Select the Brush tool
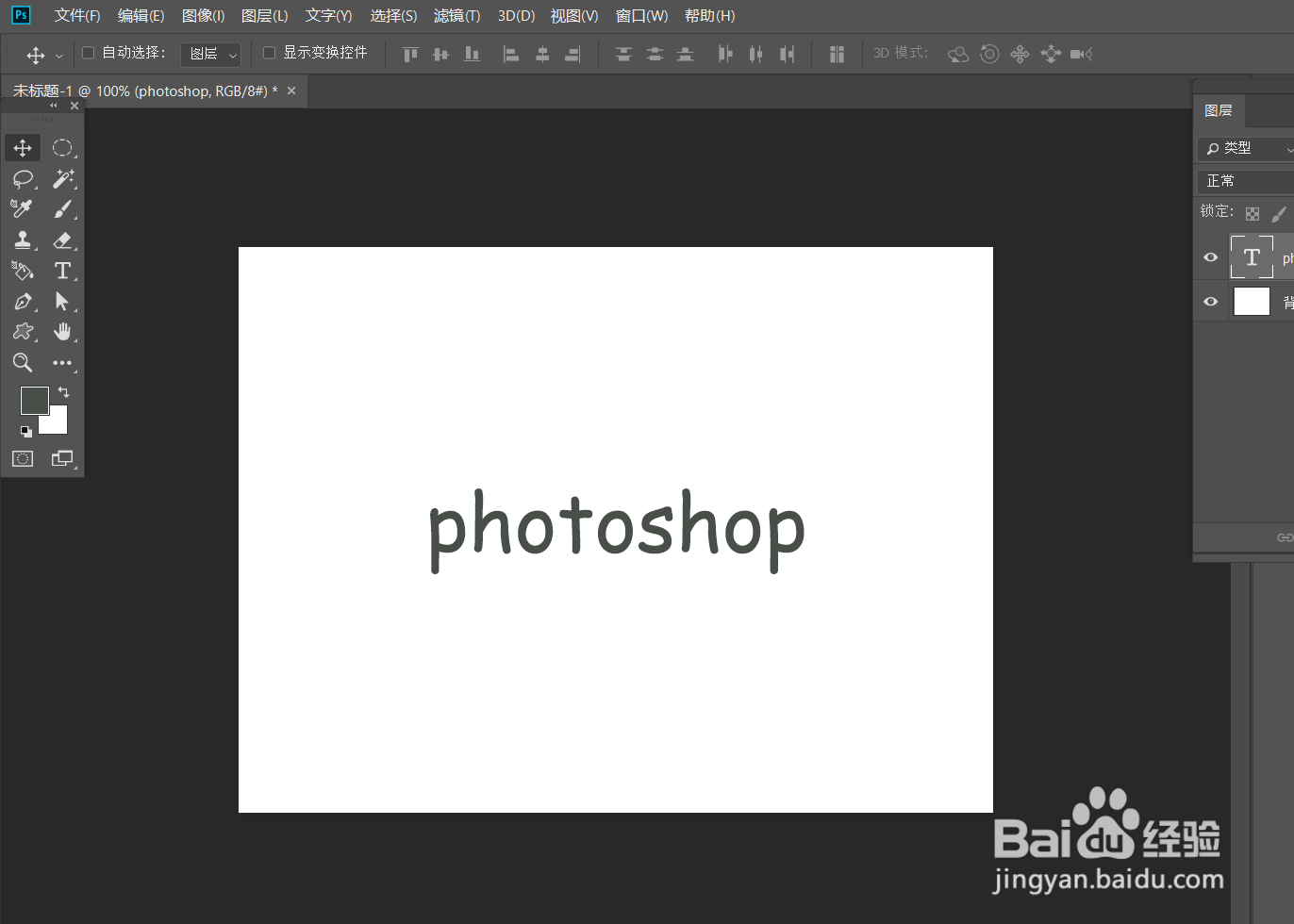 pos(62,209)
